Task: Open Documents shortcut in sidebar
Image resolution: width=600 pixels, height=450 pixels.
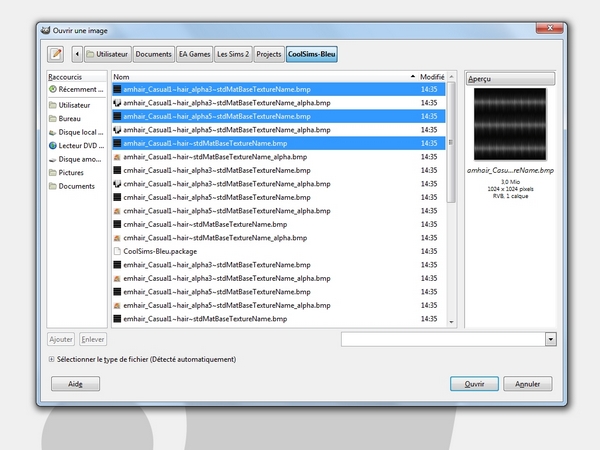Action: [77, 186]
